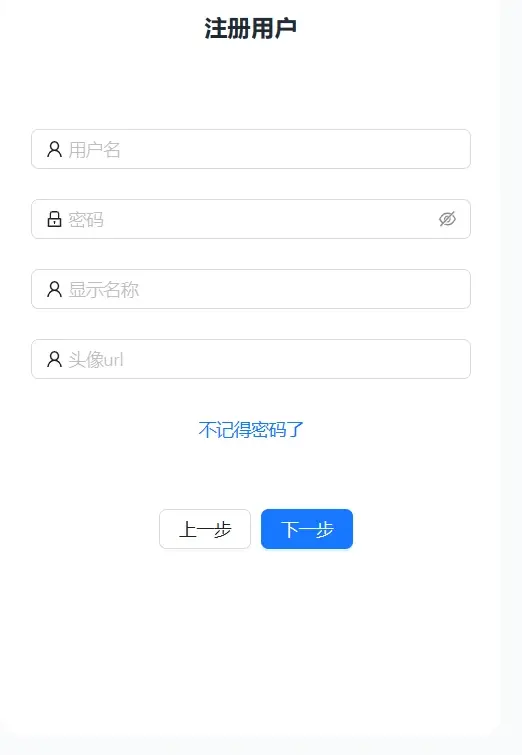This screenshot has width=522, height=755.
Task: Click the person icon beside 显示名称
Action: [x=54, y=289]
